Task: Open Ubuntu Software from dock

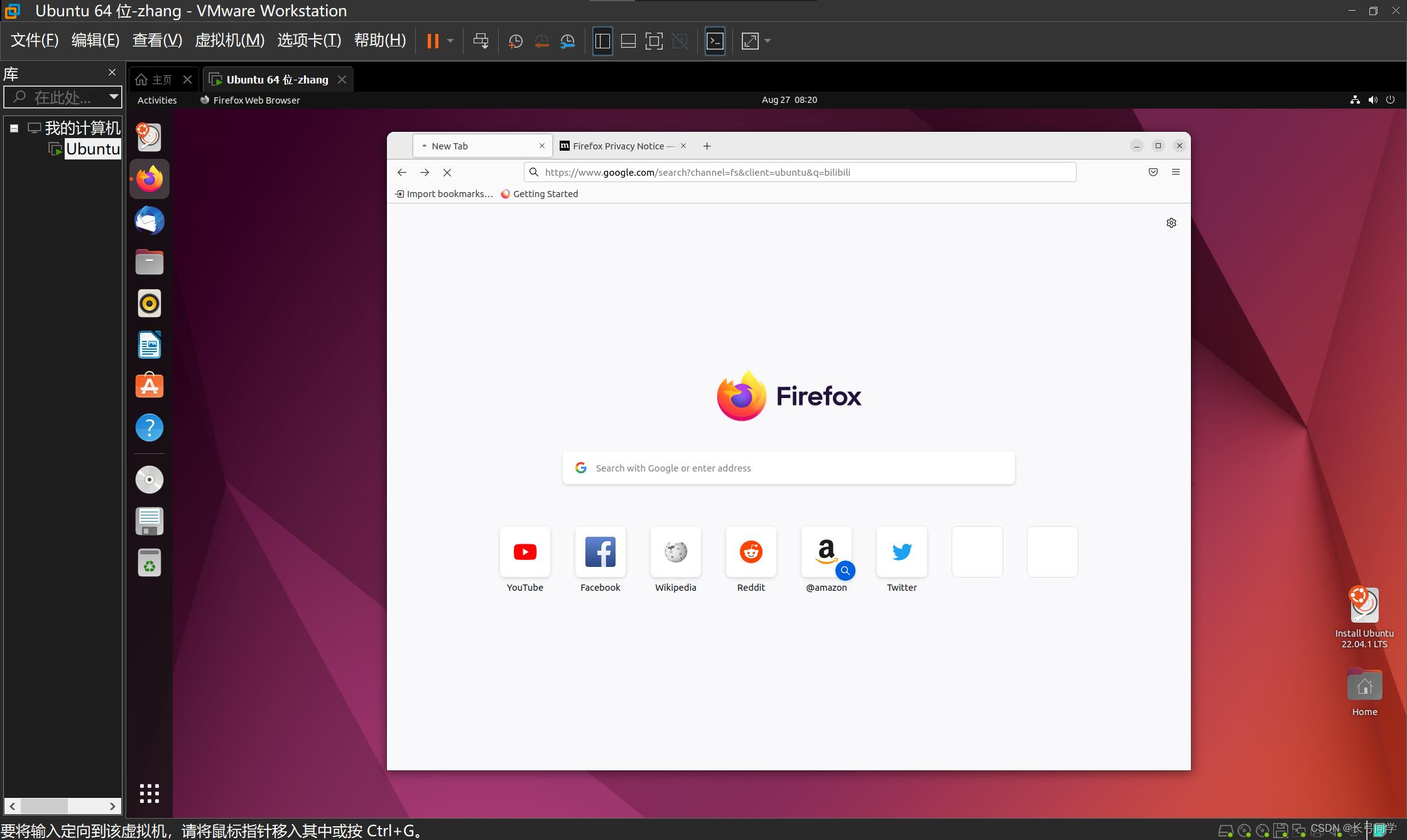Action: pos(149,386)
